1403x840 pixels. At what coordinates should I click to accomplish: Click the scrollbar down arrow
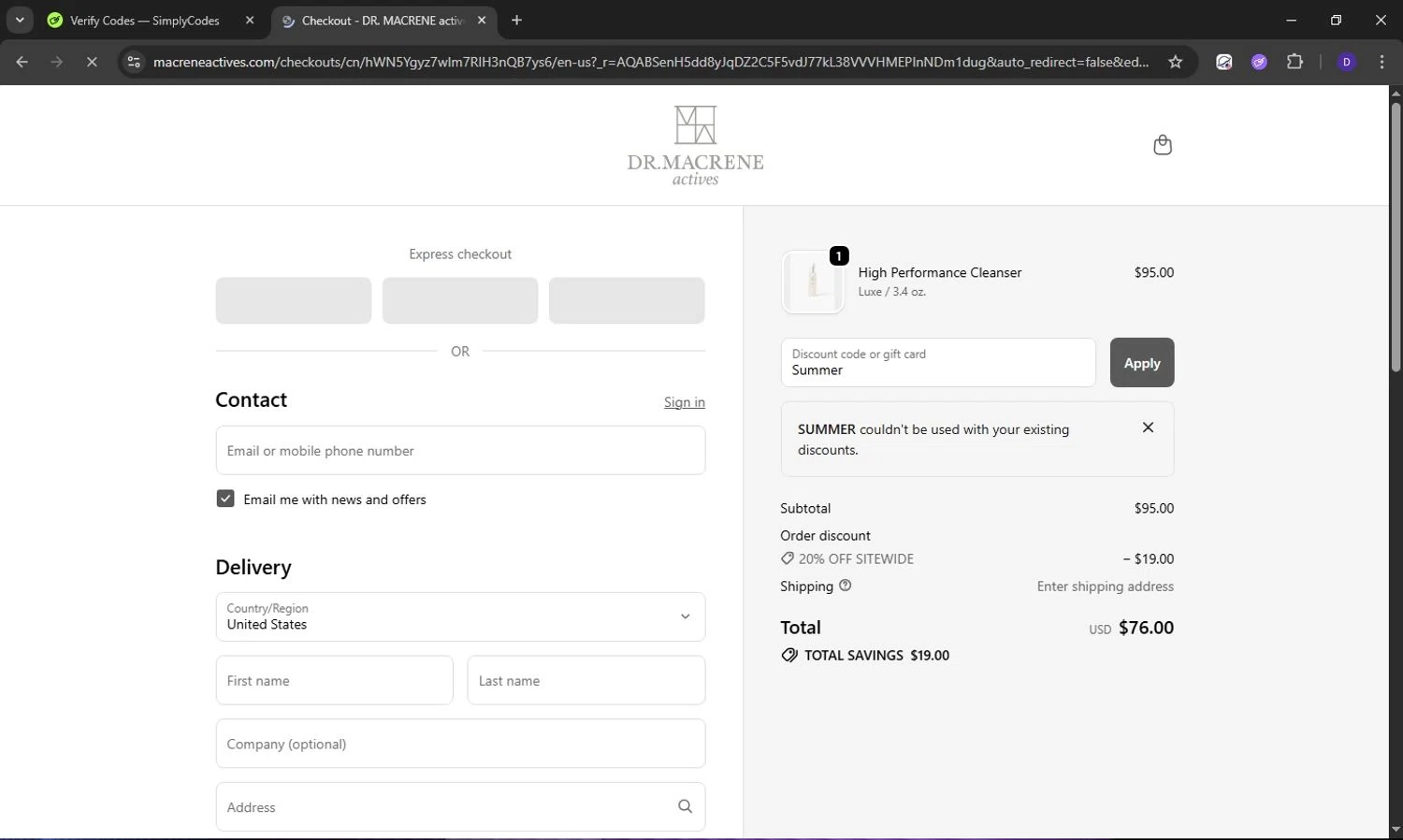(1396, 830)
